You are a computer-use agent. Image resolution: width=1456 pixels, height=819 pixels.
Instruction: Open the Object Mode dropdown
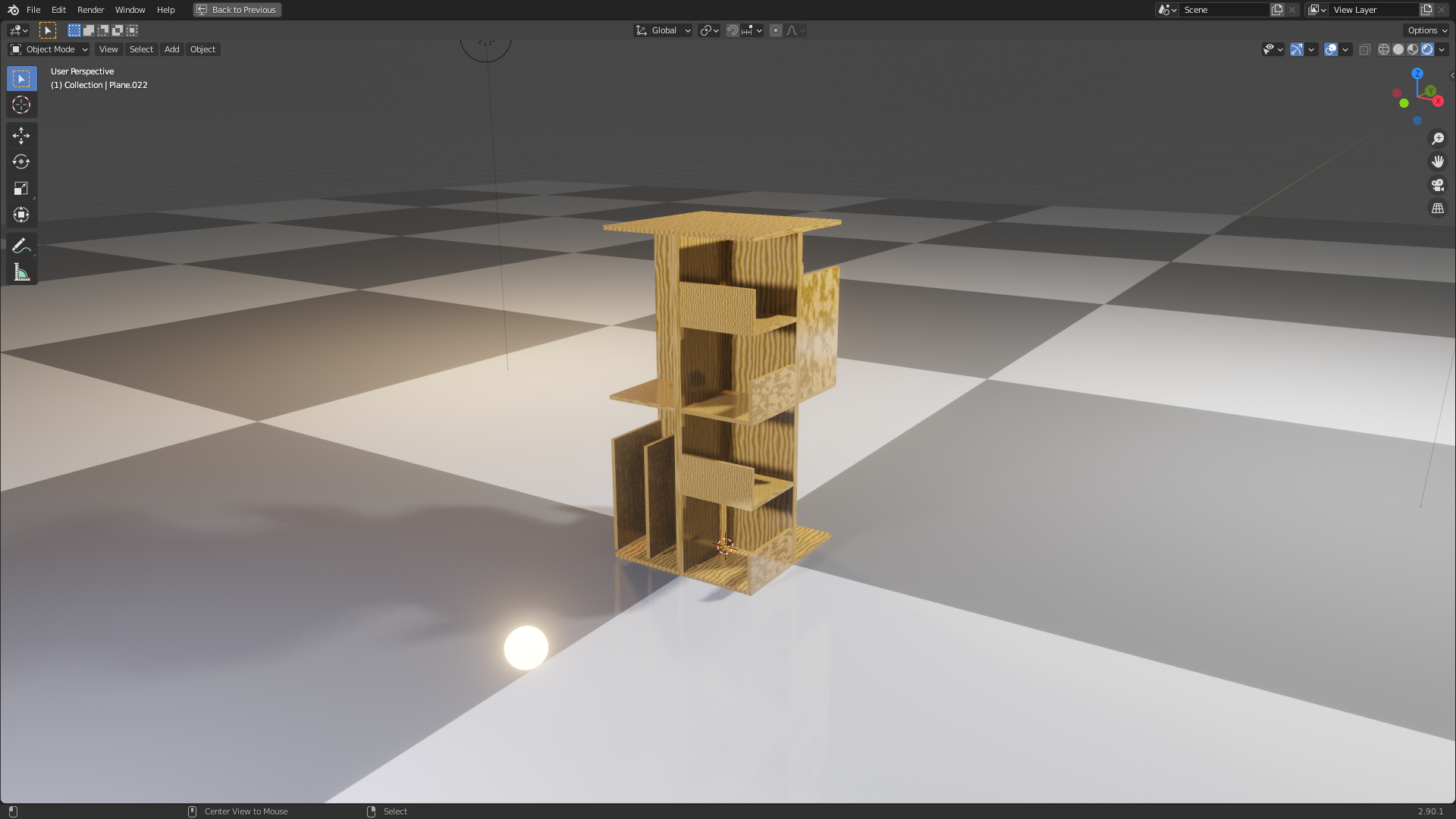coord(49,49)
